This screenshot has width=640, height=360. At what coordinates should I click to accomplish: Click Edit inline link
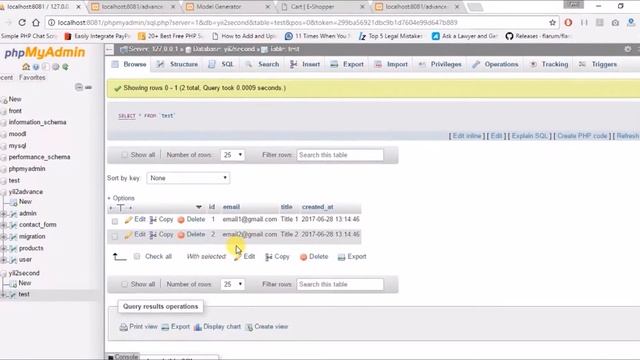coord(467,136)
